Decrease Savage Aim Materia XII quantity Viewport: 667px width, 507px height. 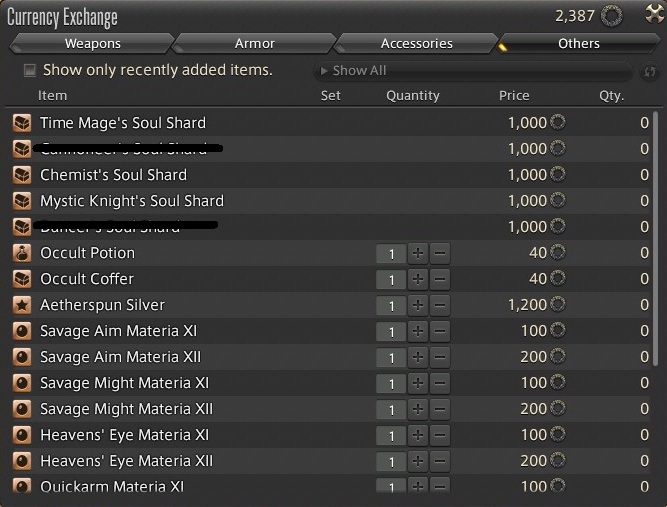click(x=440, y=357)
